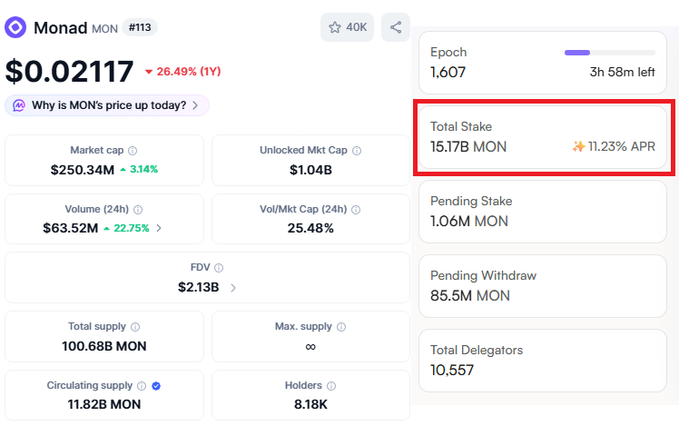This screenshot has height=426, width=679.
Task: Click the '3h 58m left' epoch text
Action: [x=622, y=72]
